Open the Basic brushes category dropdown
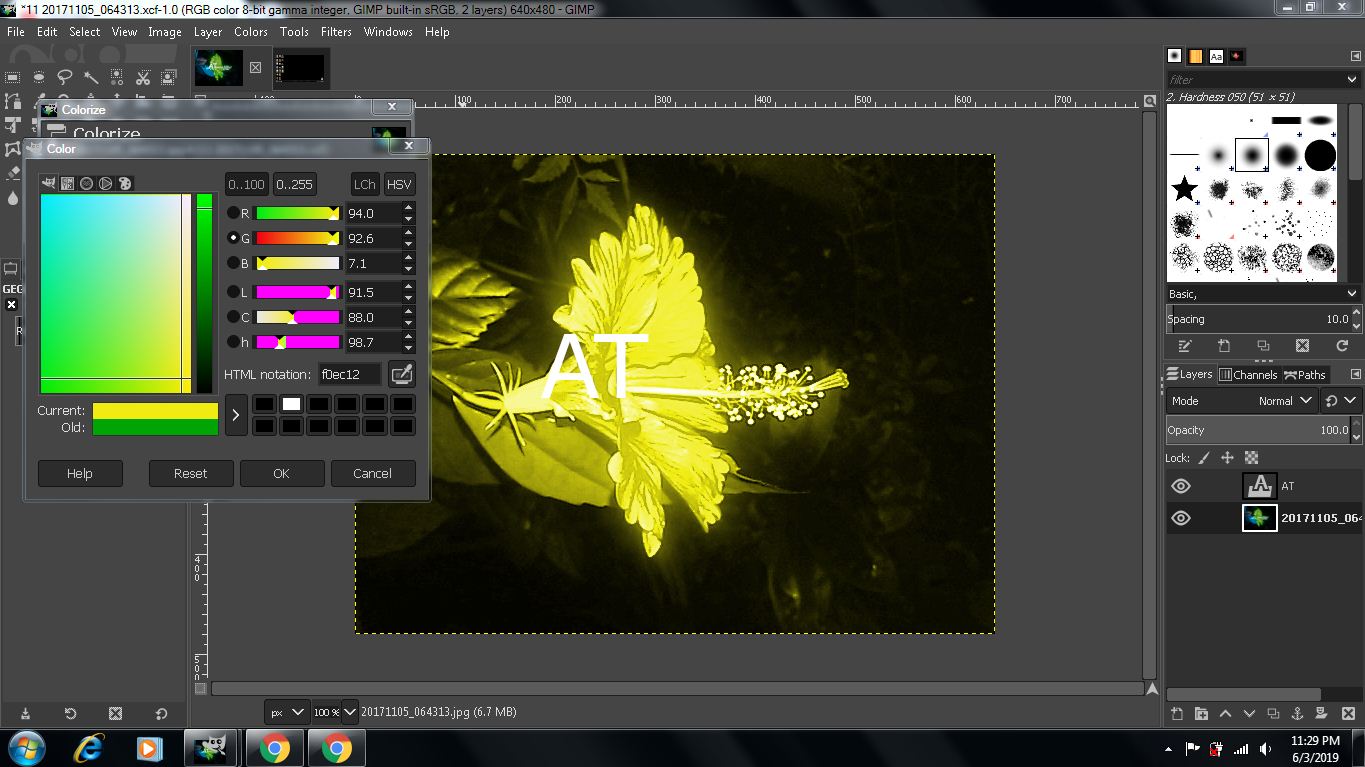Viewport: 1365px width, 767px height. pyautogui.click(x=1262, y=293)
